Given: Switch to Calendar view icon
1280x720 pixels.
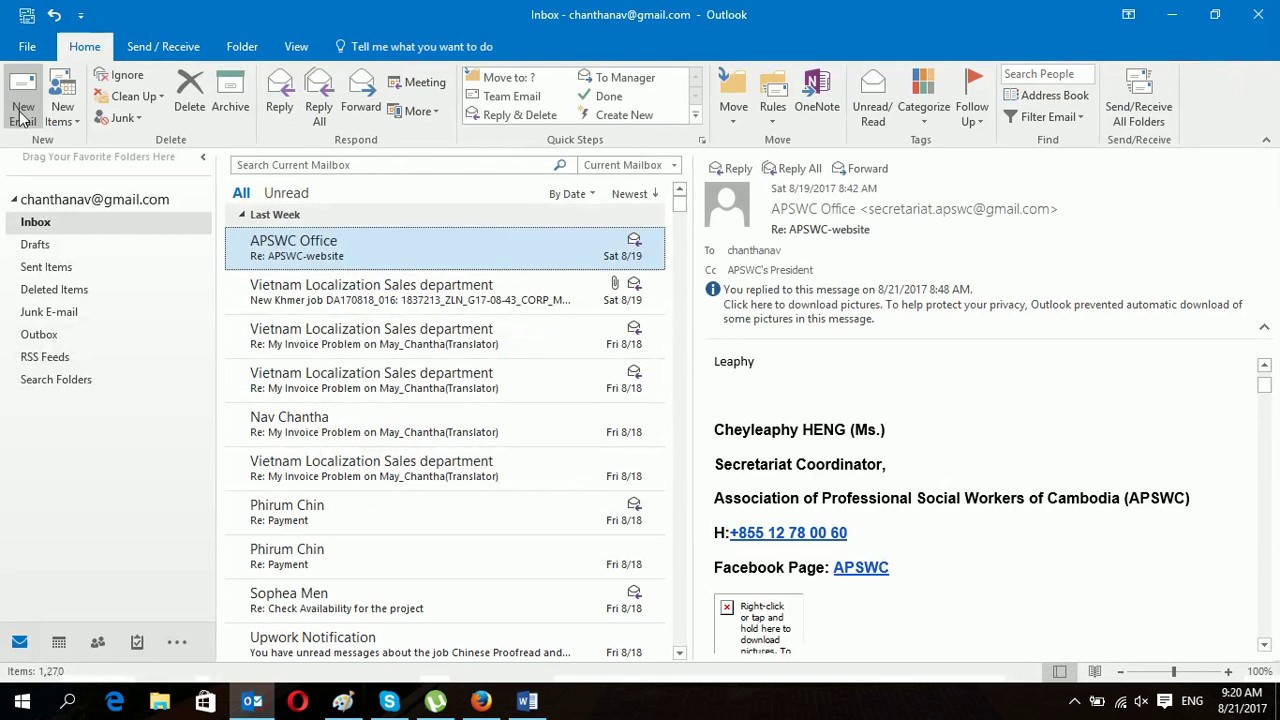Looking at the screenshot, I should [x=59, y=642].
